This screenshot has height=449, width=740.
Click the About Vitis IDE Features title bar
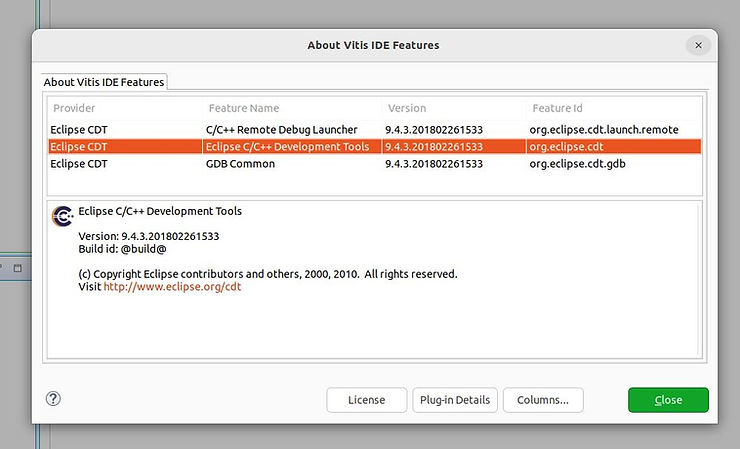click(372, 45)
